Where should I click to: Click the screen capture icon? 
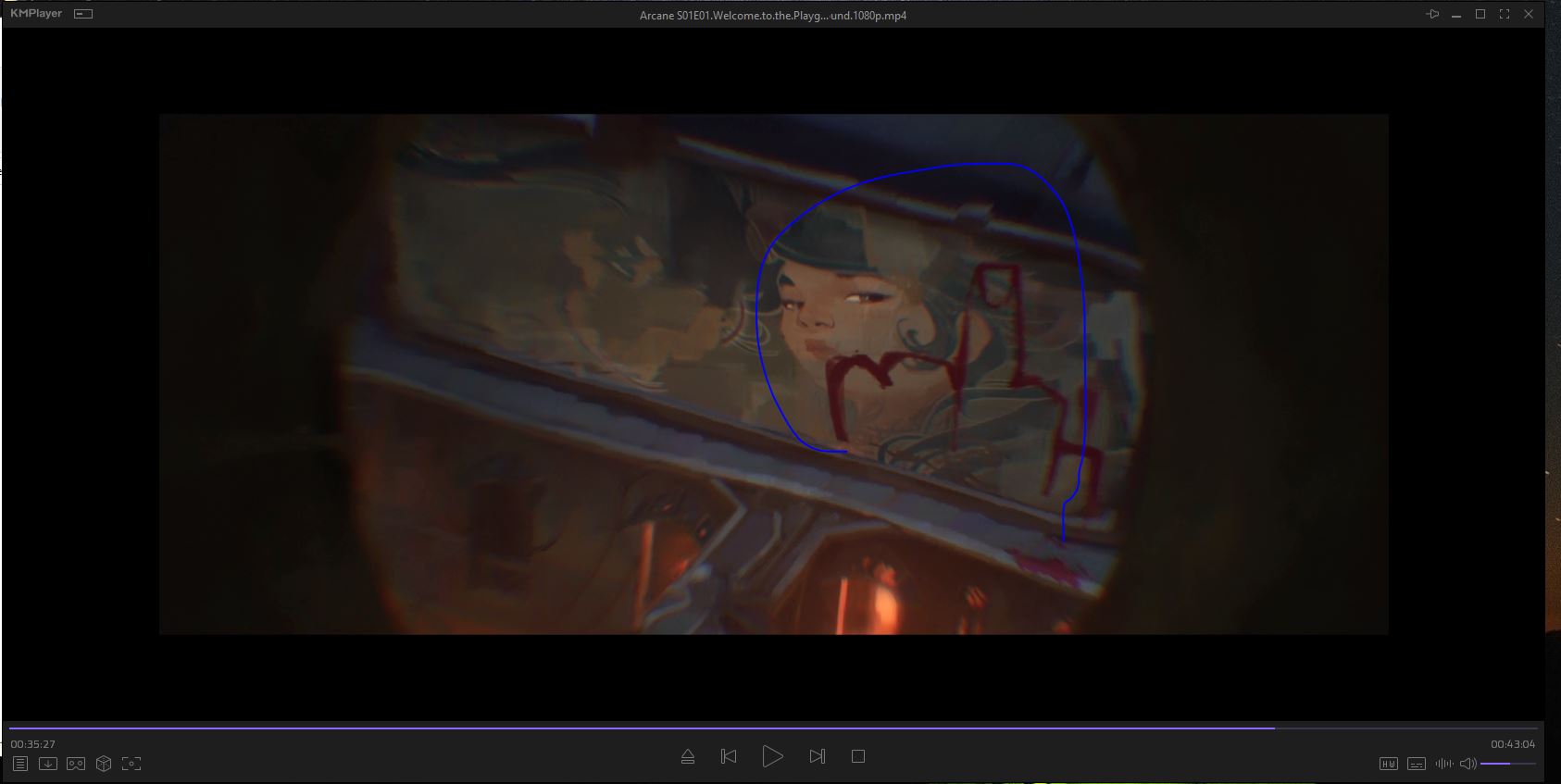[131, 764]
